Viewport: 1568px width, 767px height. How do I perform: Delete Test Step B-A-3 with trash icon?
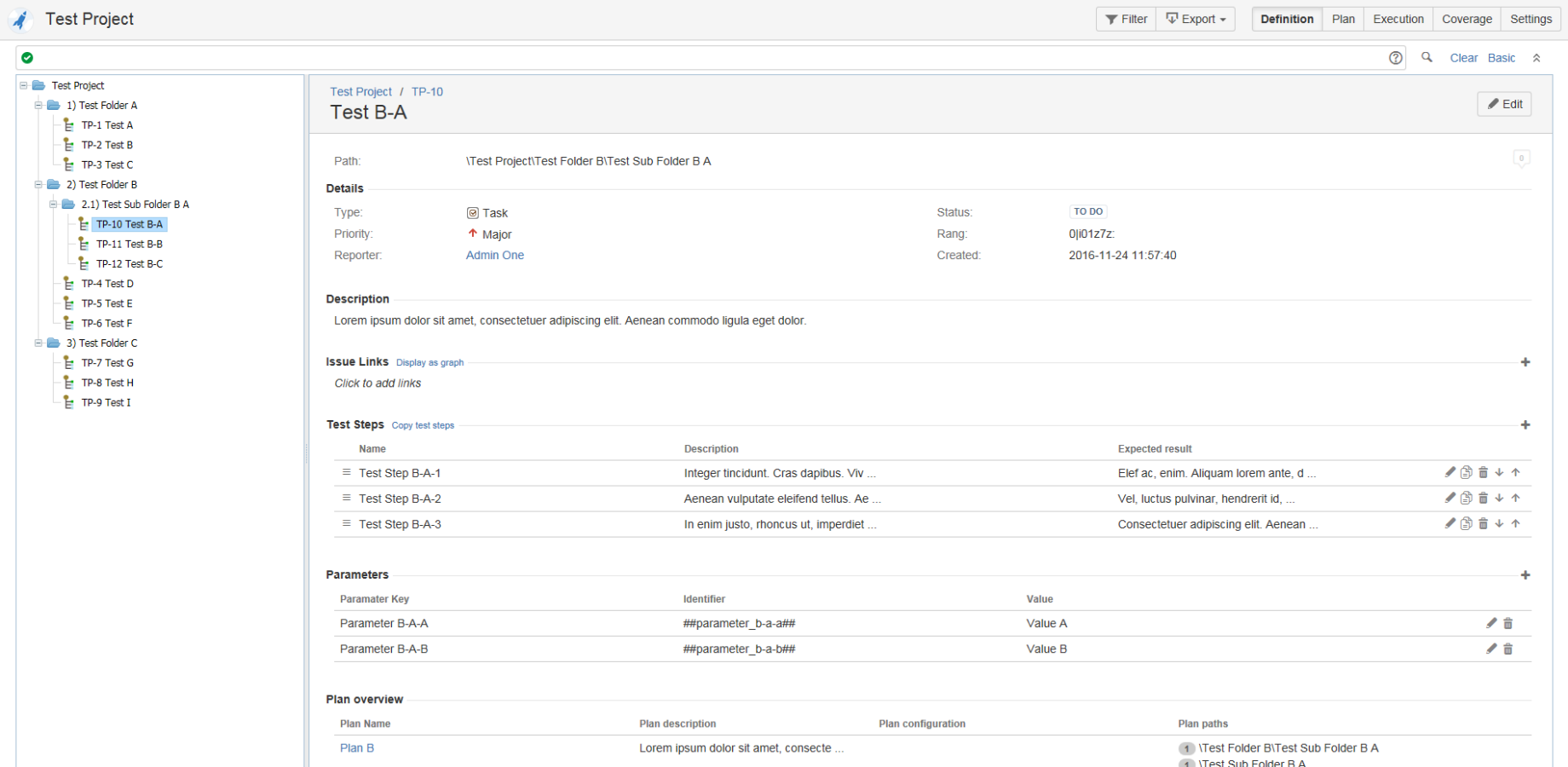[x=1483, y=524]
